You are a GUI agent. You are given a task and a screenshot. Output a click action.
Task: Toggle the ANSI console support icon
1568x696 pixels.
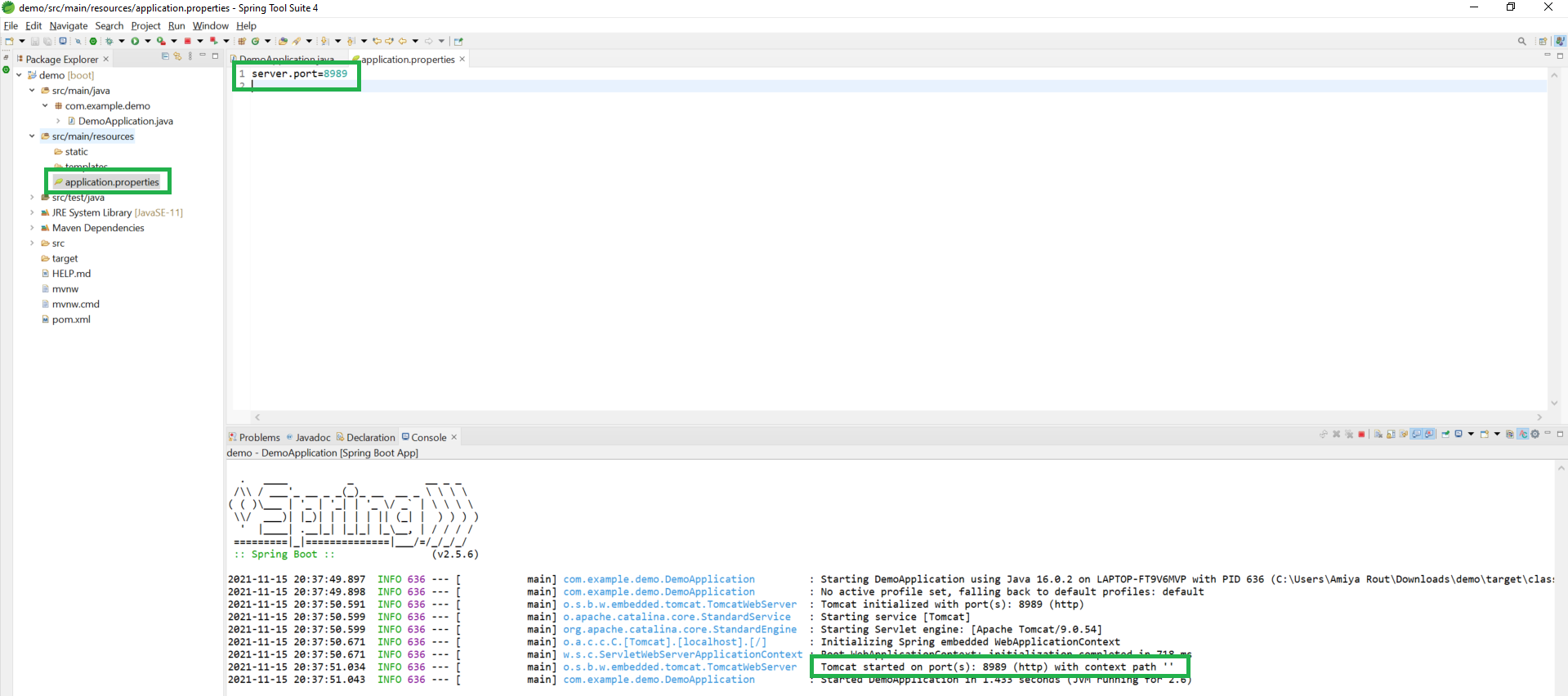click(1522, 435)
